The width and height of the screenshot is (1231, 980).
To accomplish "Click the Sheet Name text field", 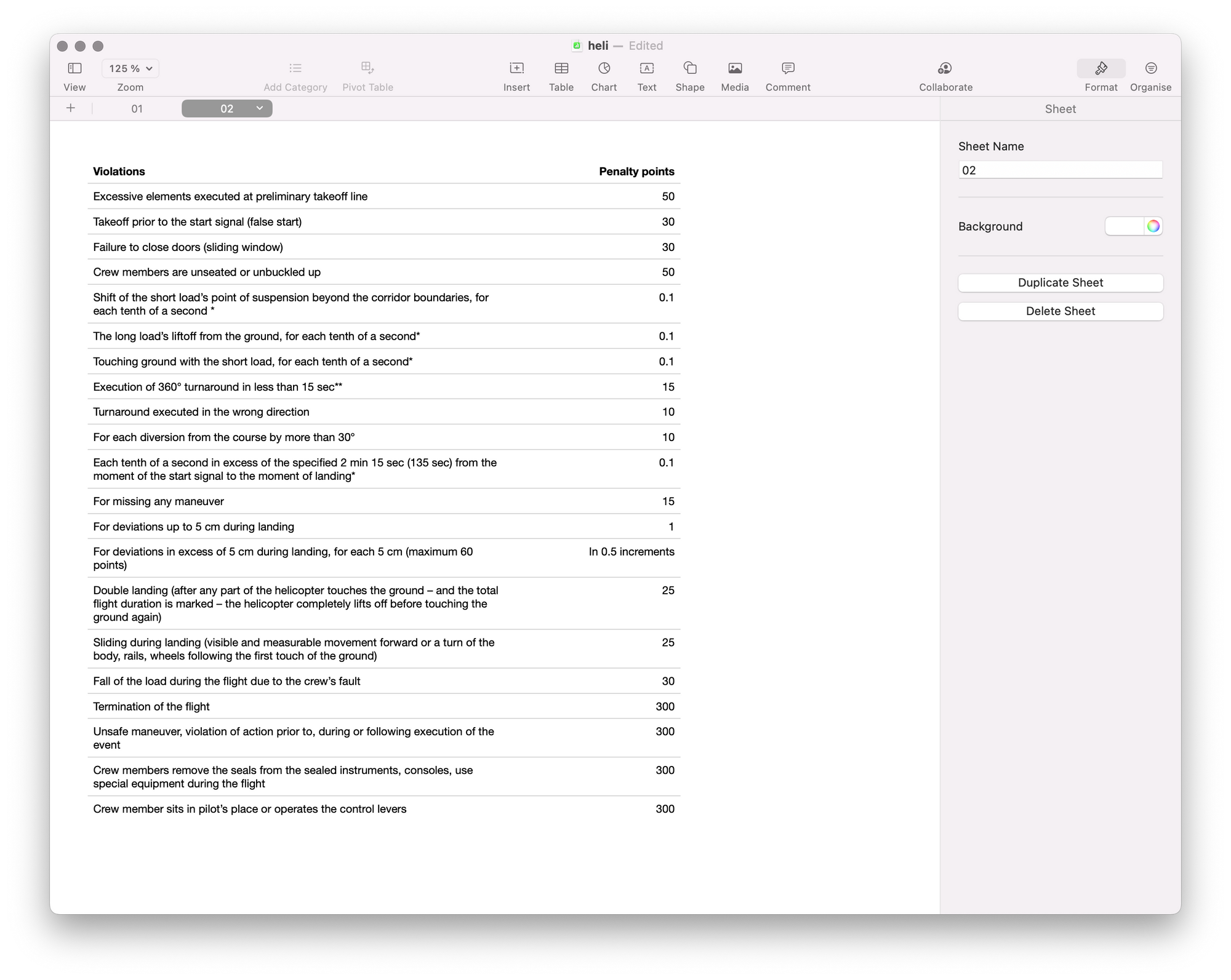I will pyautogui.click(x=1060, y=170).
